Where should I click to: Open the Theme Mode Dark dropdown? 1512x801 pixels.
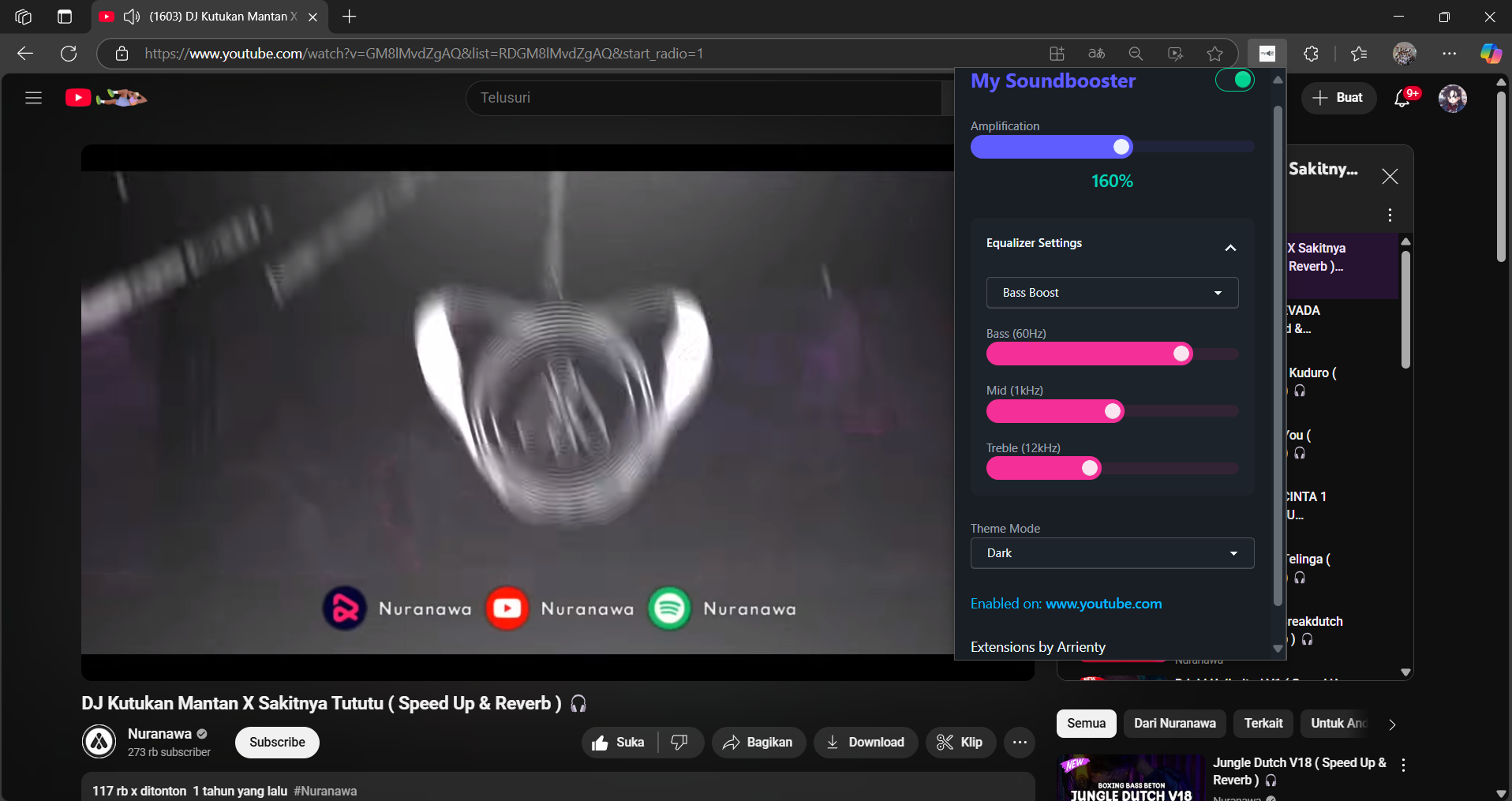[1112, 553]
